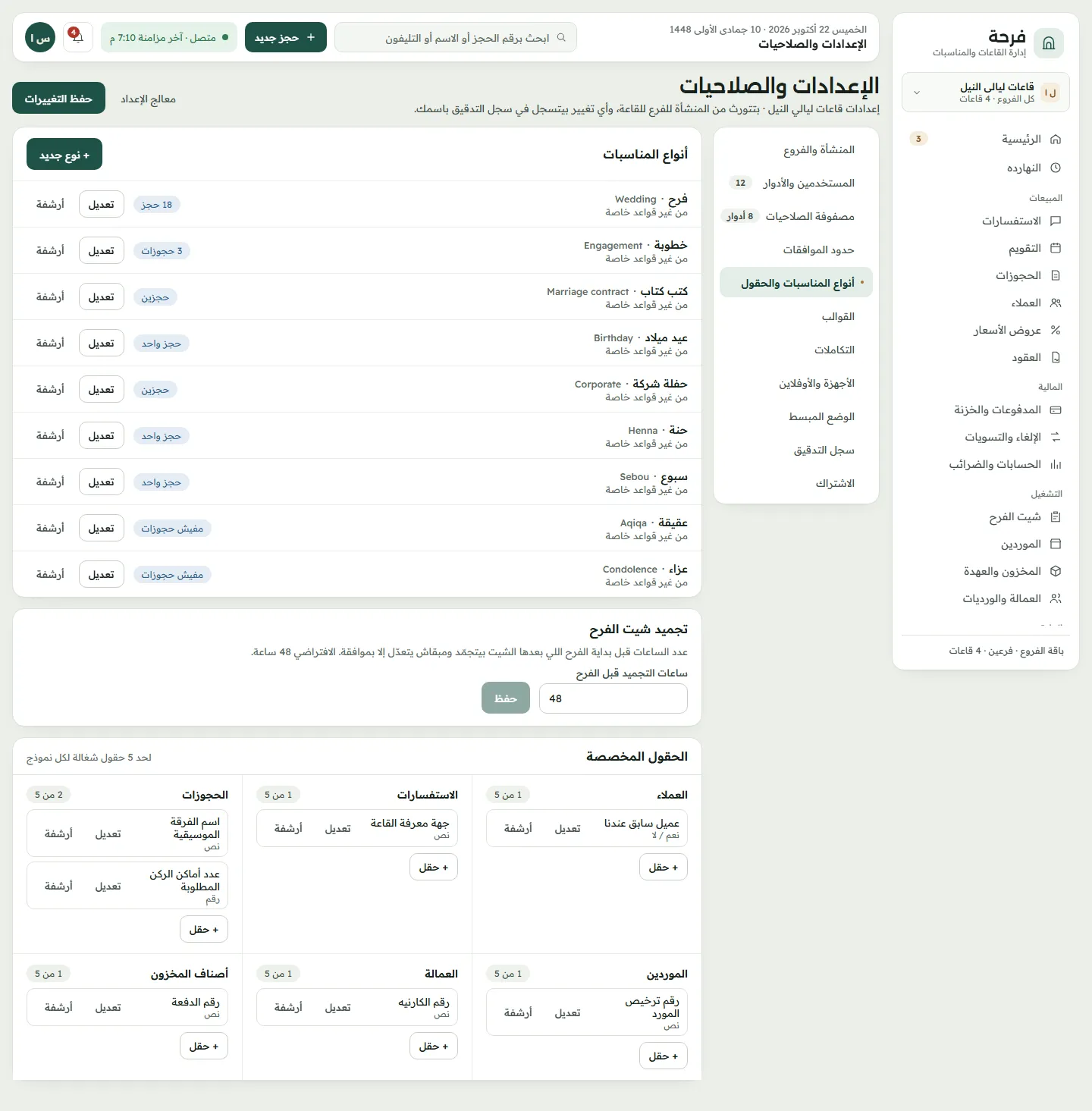This screenshot has height=1111, width=1092.
Task: Click the المدفوعات والخزنة card icon
Action: [x=1056, y=410]
